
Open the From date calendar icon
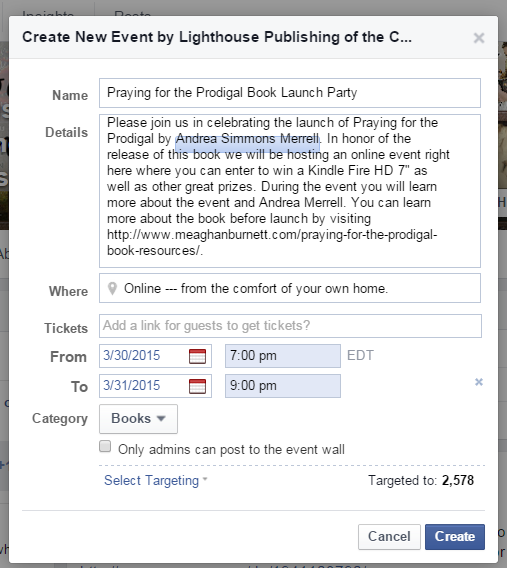[197, 356]
